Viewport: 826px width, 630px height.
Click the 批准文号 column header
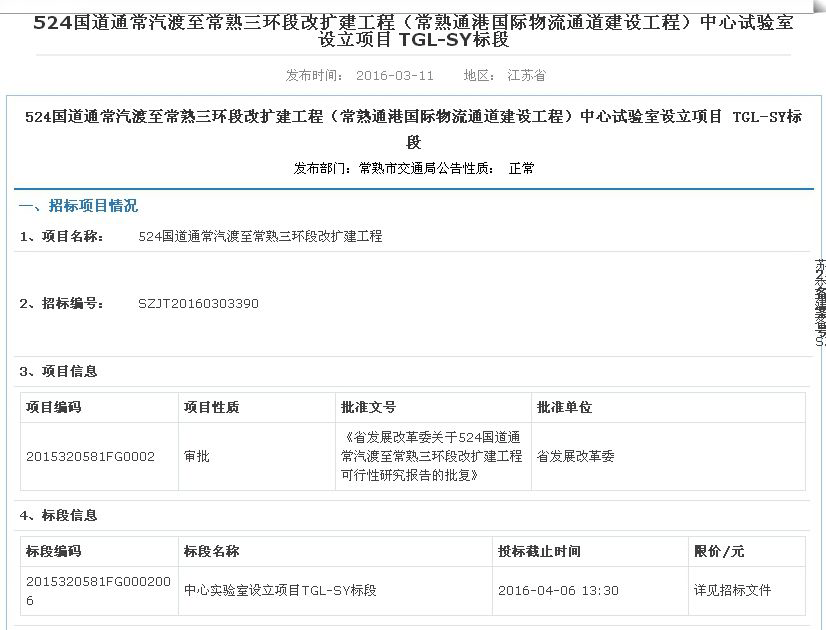point(368,407)
